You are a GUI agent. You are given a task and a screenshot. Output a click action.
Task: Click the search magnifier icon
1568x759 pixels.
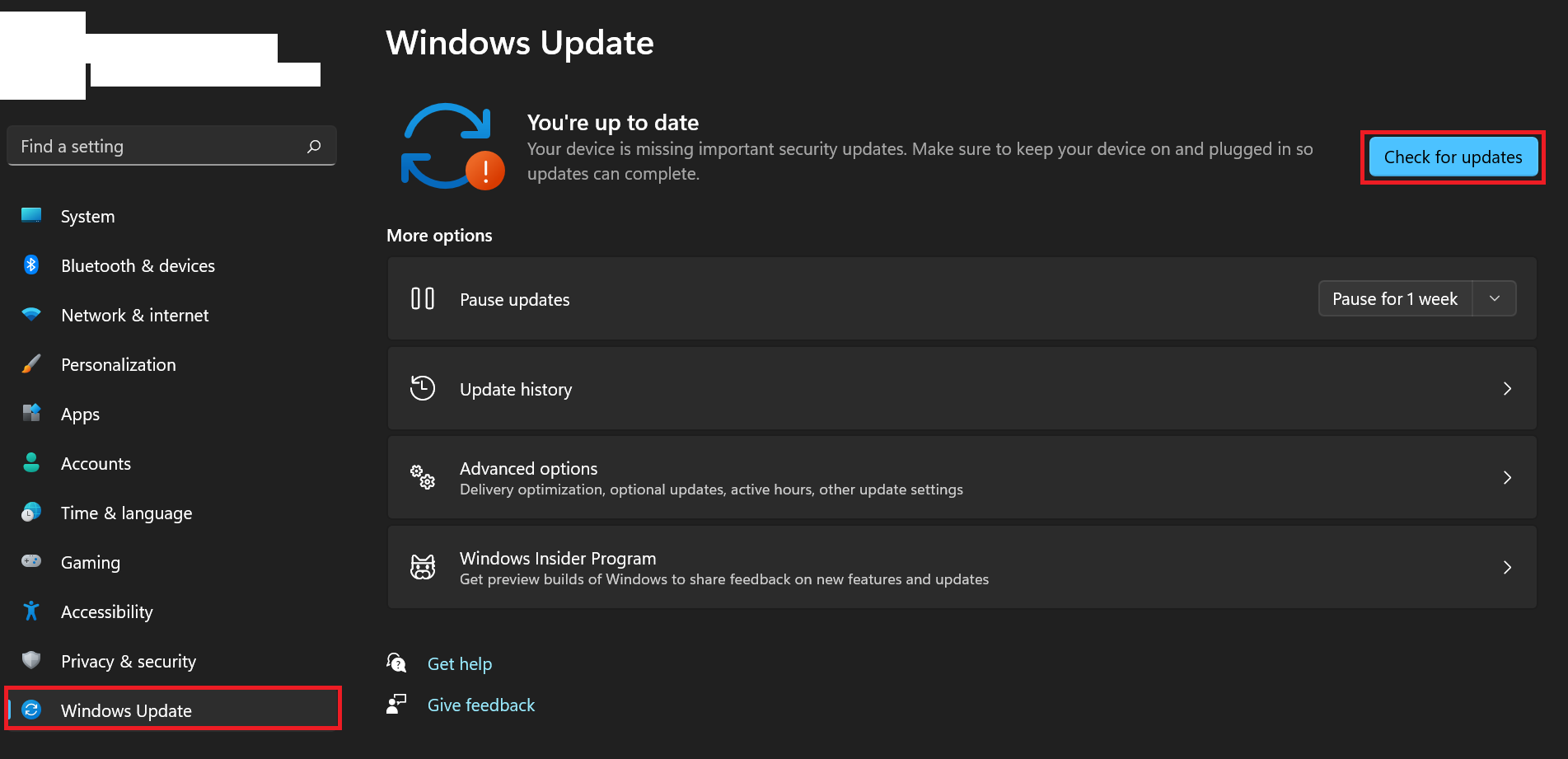314,146
